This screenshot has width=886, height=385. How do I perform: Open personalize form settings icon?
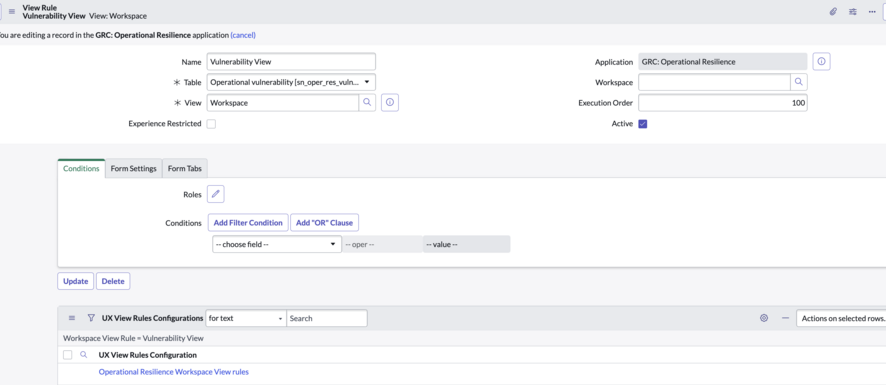point(853,11)
